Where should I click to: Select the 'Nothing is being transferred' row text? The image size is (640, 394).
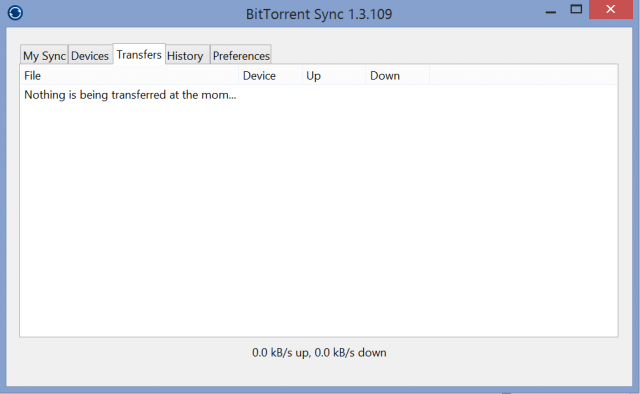click(130, 95)
